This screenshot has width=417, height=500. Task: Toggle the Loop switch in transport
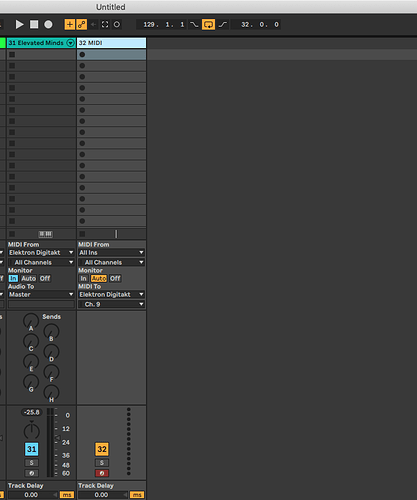208,24
